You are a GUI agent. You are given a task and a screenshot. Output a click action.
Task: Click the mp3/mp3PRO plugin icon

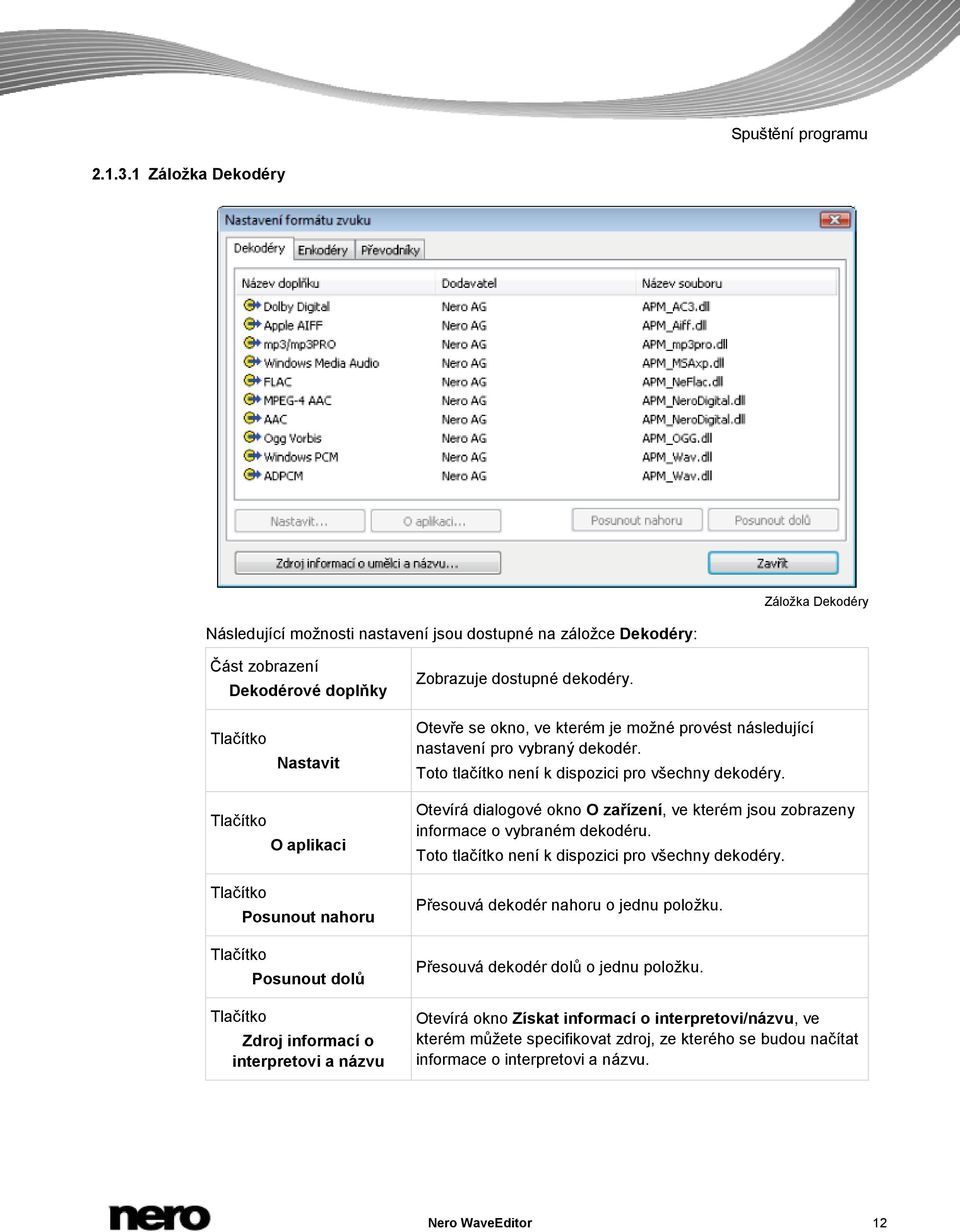coord(251,344)
